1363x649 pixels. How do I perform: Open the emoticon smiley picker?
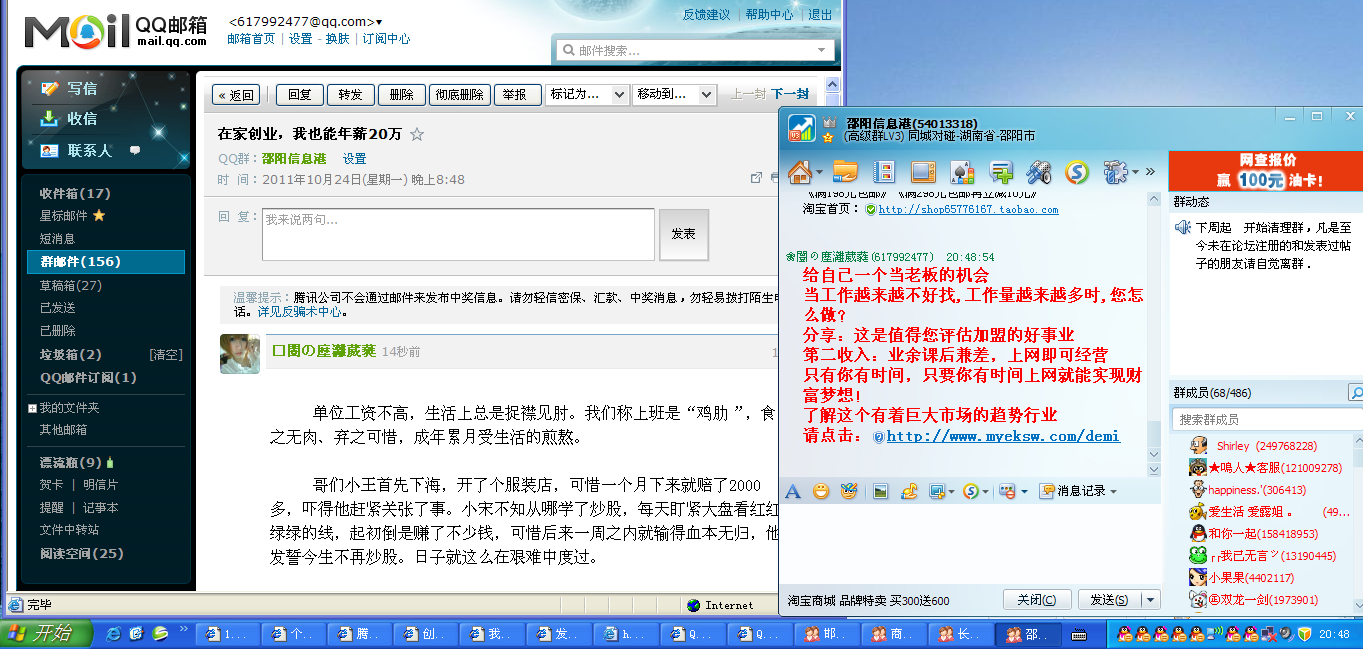[x=821, y=491]
